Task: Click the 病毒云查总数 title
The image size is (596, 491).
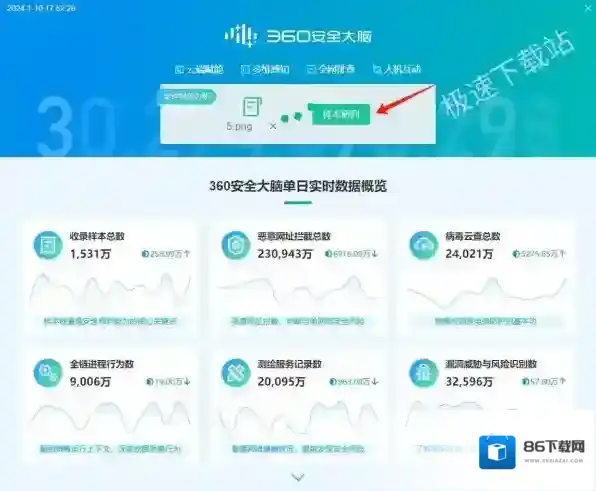Action: pos(473,236)
